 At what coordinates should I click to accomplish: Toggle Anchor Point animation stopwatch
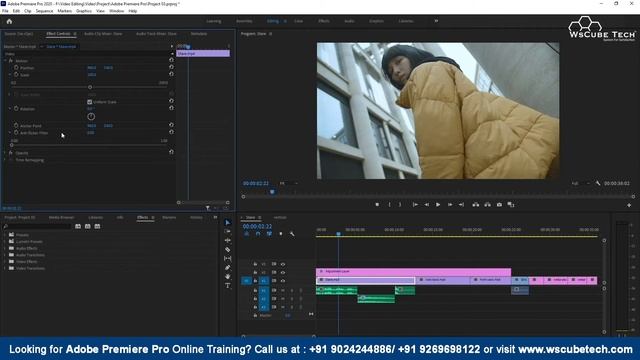point(16,126)
